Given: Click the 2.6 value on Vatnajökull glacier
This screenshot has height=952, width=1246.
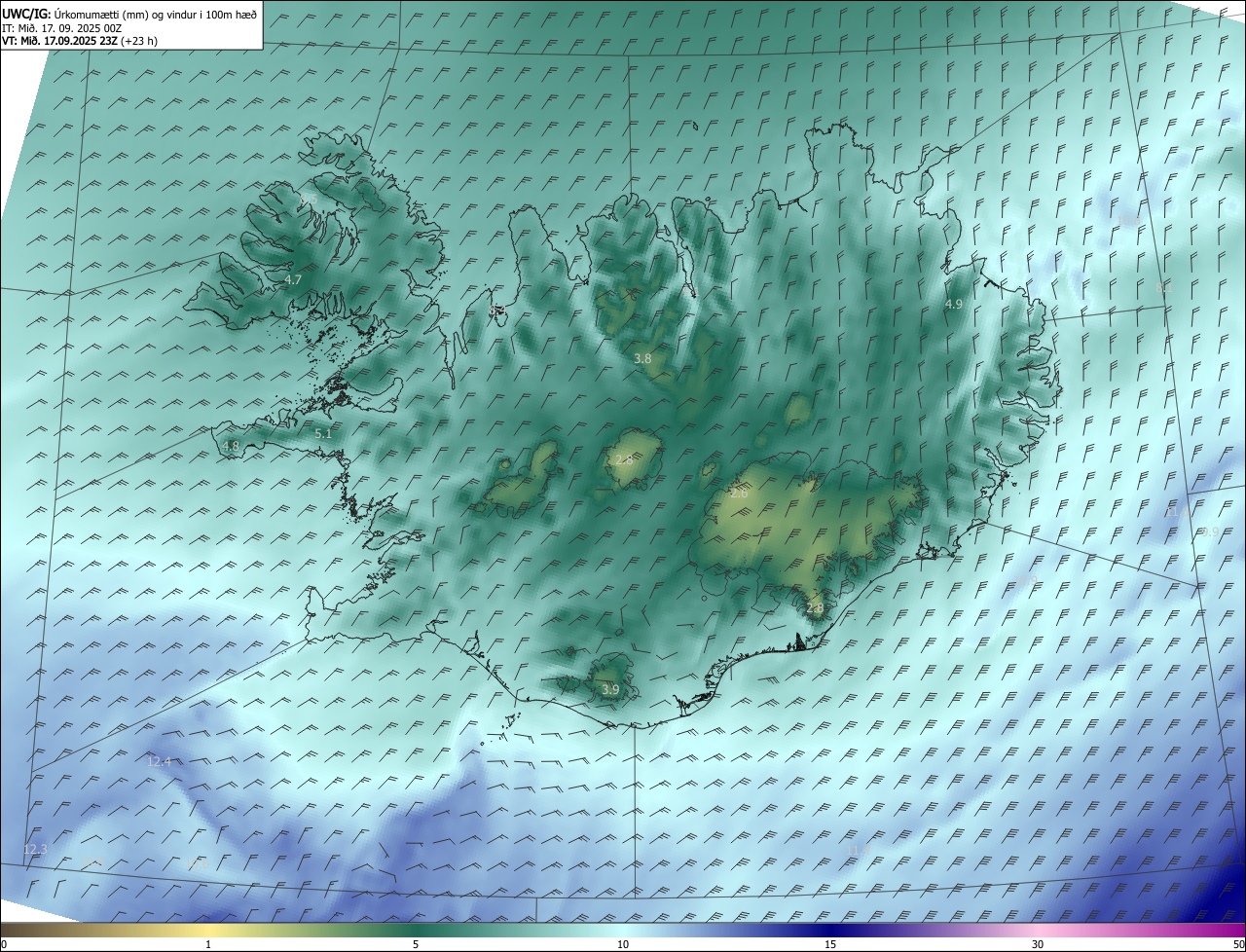Looking at the screenshot, I should [x=739, y=494].
